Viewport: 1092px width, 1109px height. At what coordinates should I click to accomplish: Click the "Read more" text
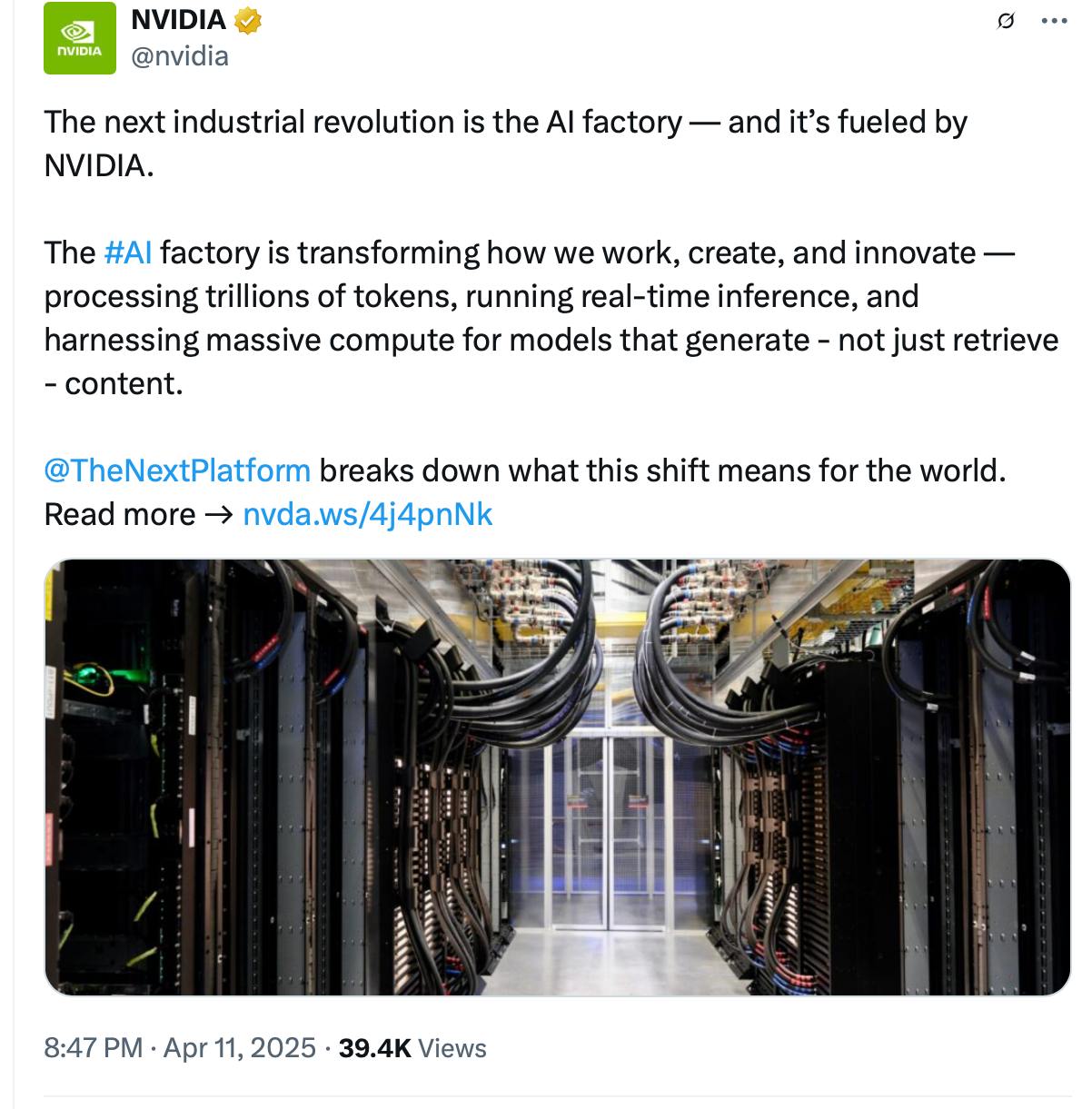point(119,514)
